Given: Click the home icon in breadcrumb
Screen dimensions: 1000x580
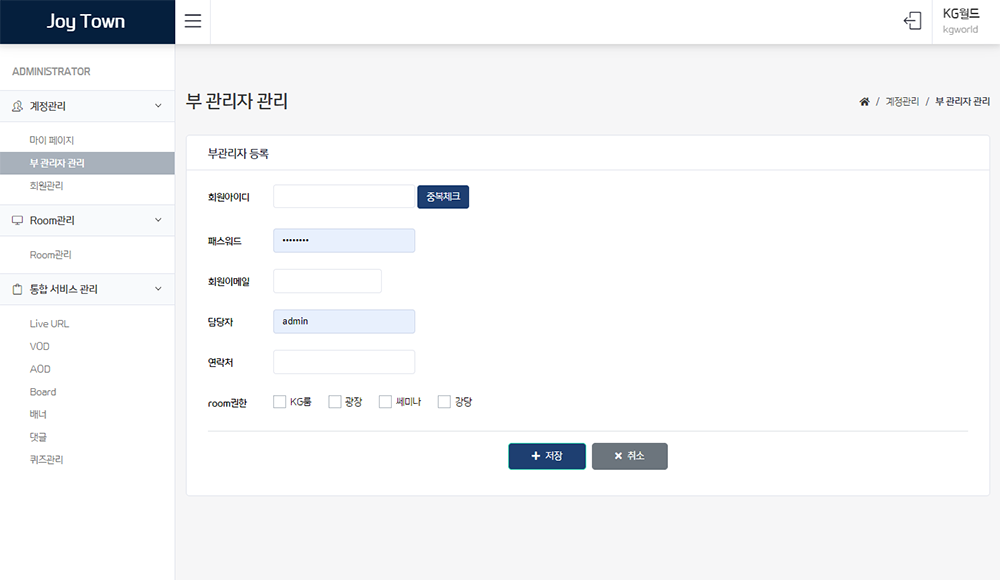Looking at the screenshot, I should 864,102.
